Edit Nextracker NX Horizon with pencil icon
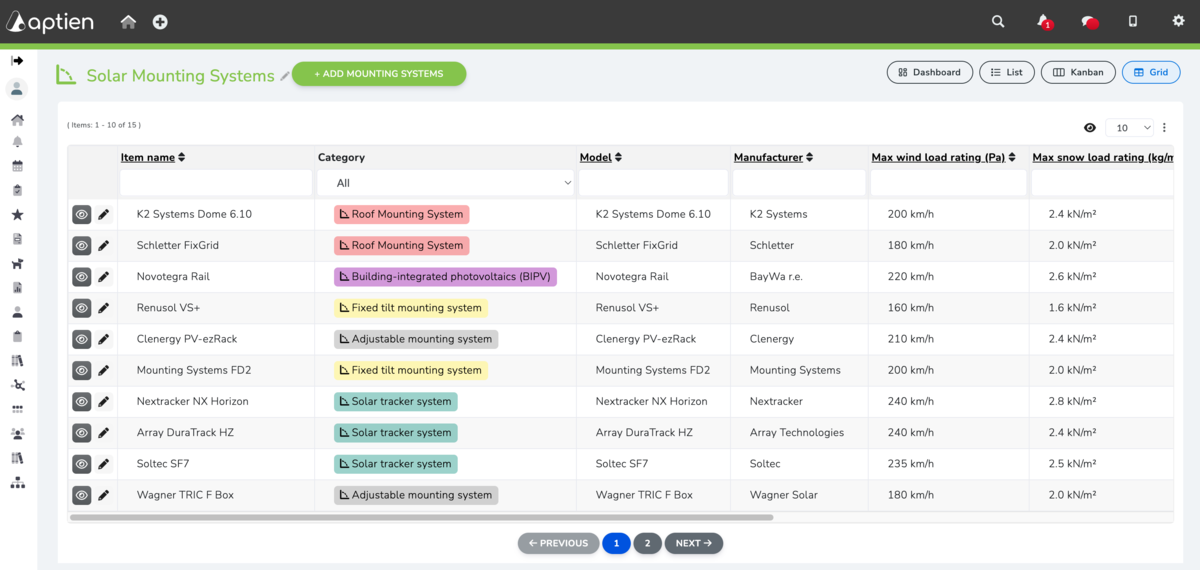 [x=104, y=402]
